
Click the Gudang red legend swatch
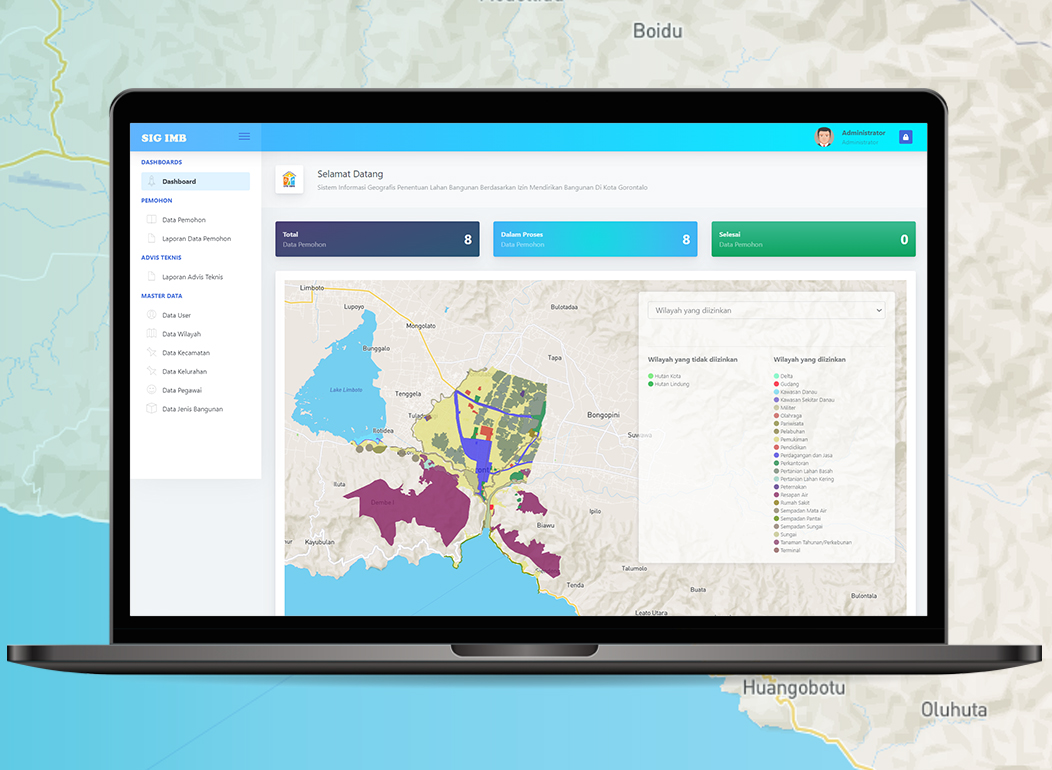(x=777, y=384)
